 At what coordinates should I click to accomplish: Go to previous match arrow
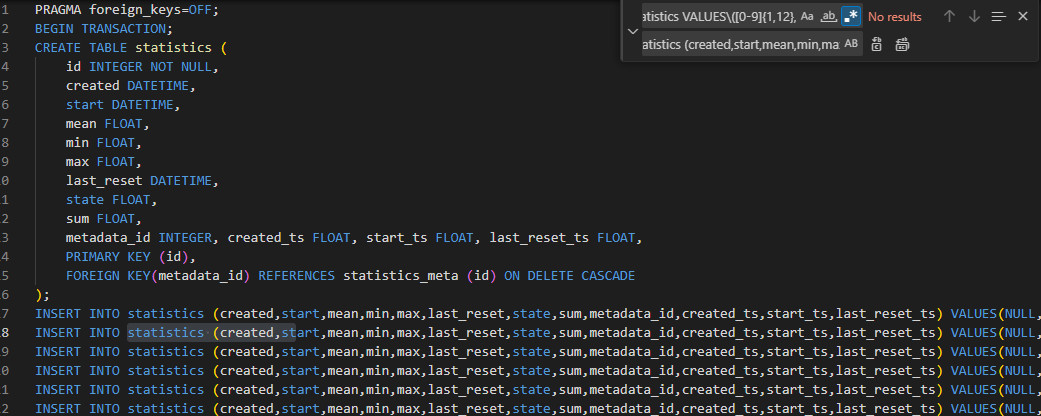(x=950, y=16)
